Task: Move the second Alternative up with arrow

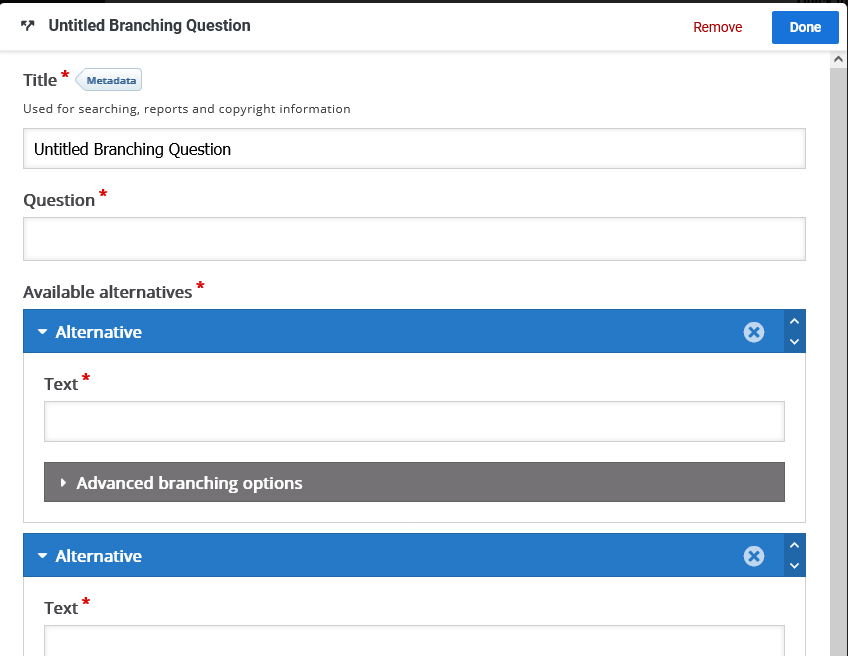Action: [x=794, y=546]
